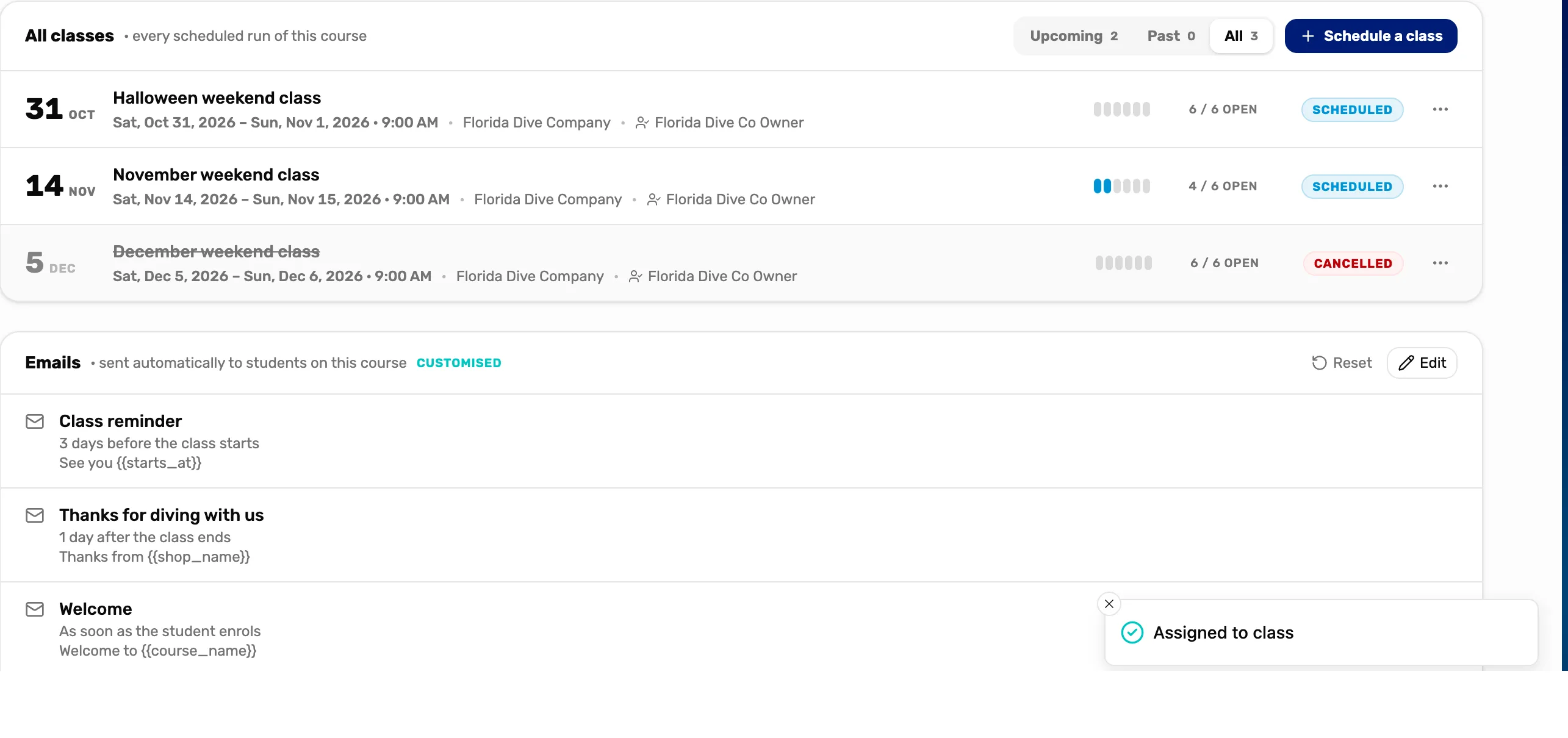Open more options for December weekend class
Screen dimensions: 1568x738
(1440, 263)
